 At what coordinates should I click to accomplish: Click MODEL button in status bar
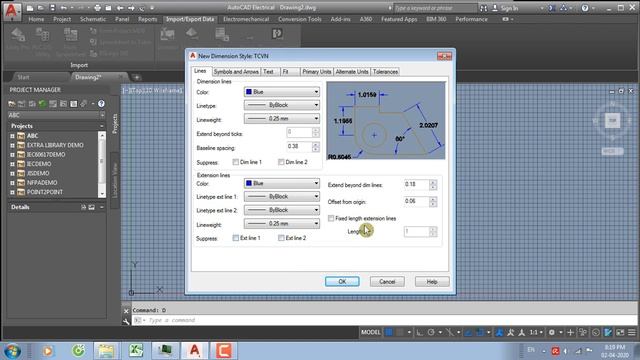pyautogui.click(x=371, y=332)
